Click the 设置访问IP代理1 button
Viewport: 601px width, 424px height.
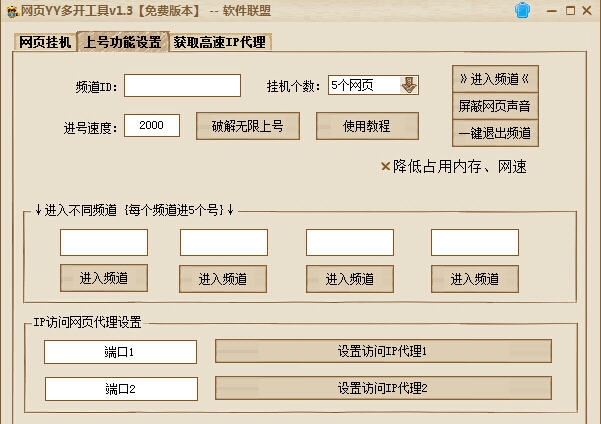(x=383, y=352)
